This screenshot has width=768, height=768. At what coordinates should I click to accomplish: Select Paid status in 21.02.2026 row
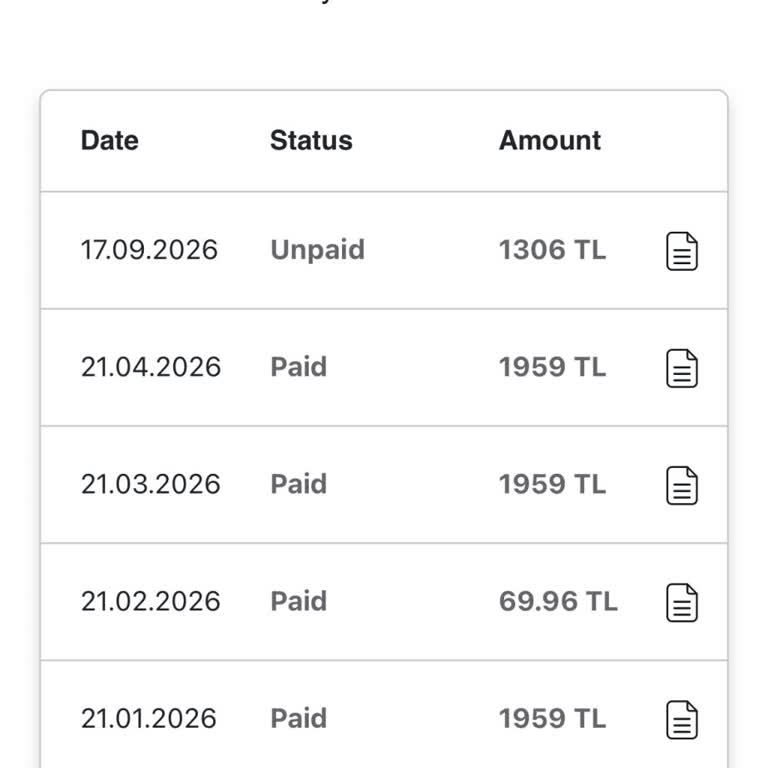[x=298, y=601]
